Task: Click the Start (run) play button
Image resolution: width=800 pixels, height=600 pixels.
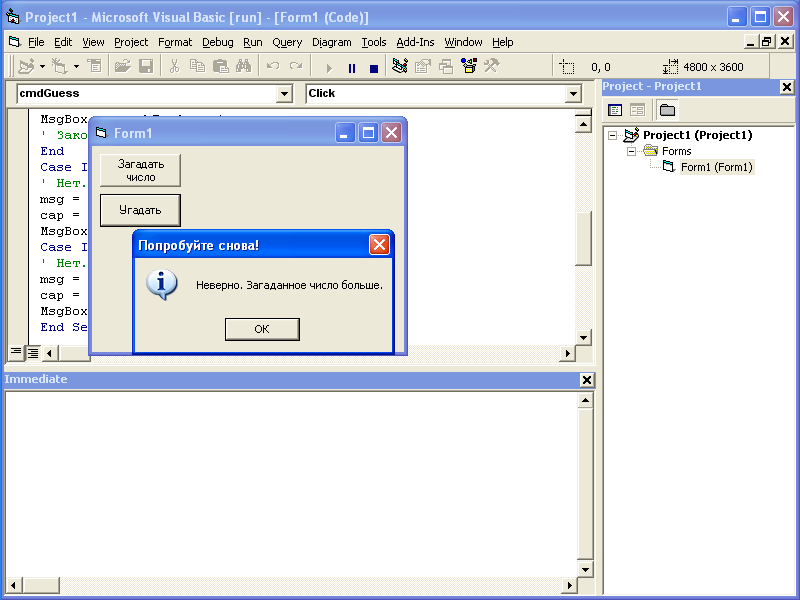Action: [x=329, y=68]
